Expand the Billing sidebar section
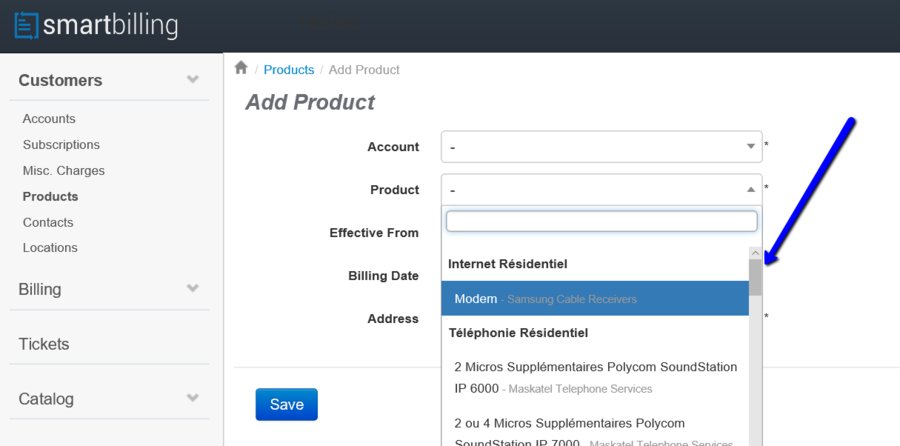The height and width of the screenshot is (446, 900). tap(193, 288)
